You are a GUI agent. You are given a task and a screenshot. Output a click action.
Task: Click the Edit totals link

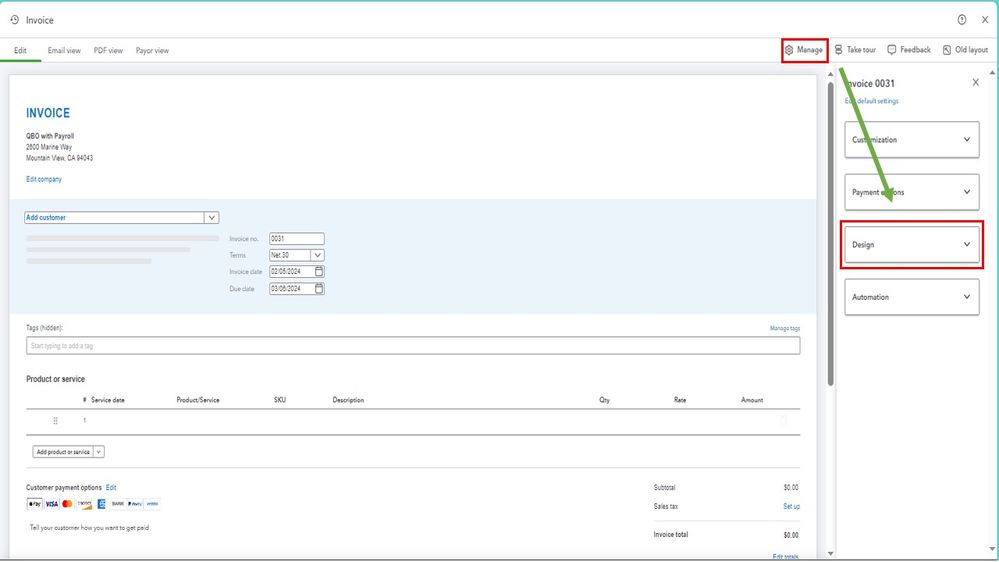tap(786, 556)
